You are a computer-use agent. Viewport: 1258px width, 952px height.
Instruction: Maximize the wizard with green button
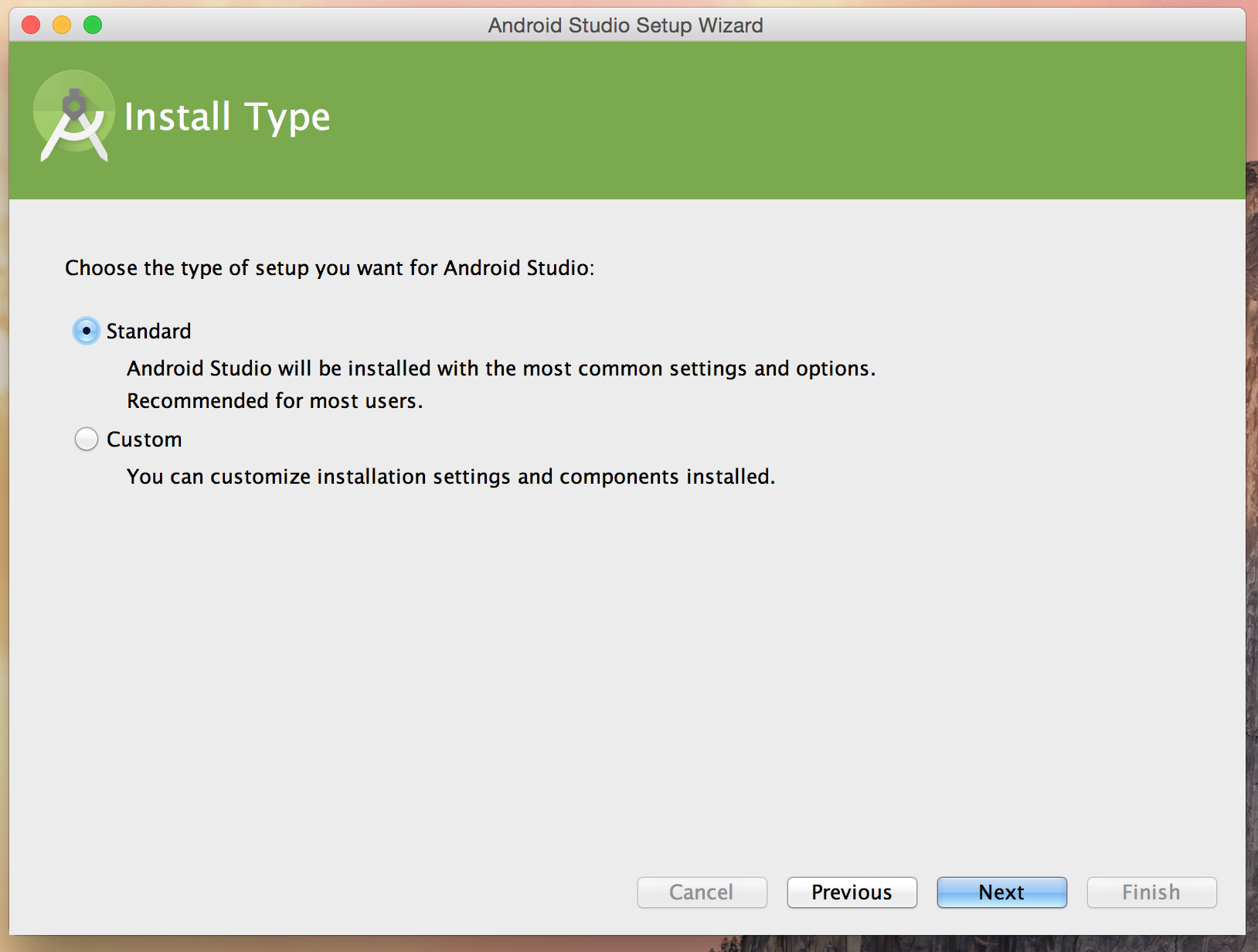[x=93, y=25]
